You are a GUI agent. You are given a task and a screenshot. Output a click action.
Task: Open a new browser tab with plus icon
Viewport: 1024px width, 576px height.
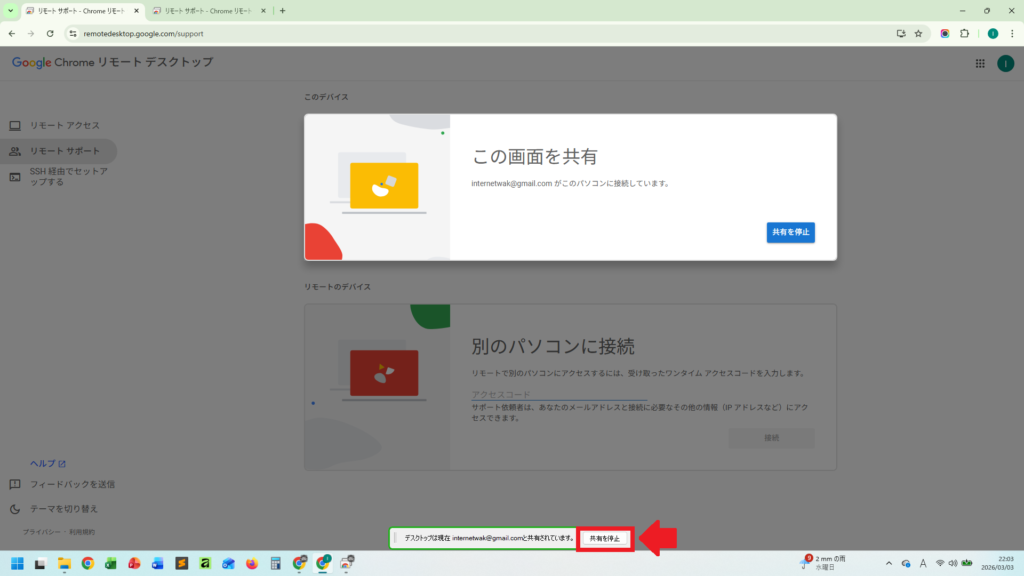tap(282, 11)
